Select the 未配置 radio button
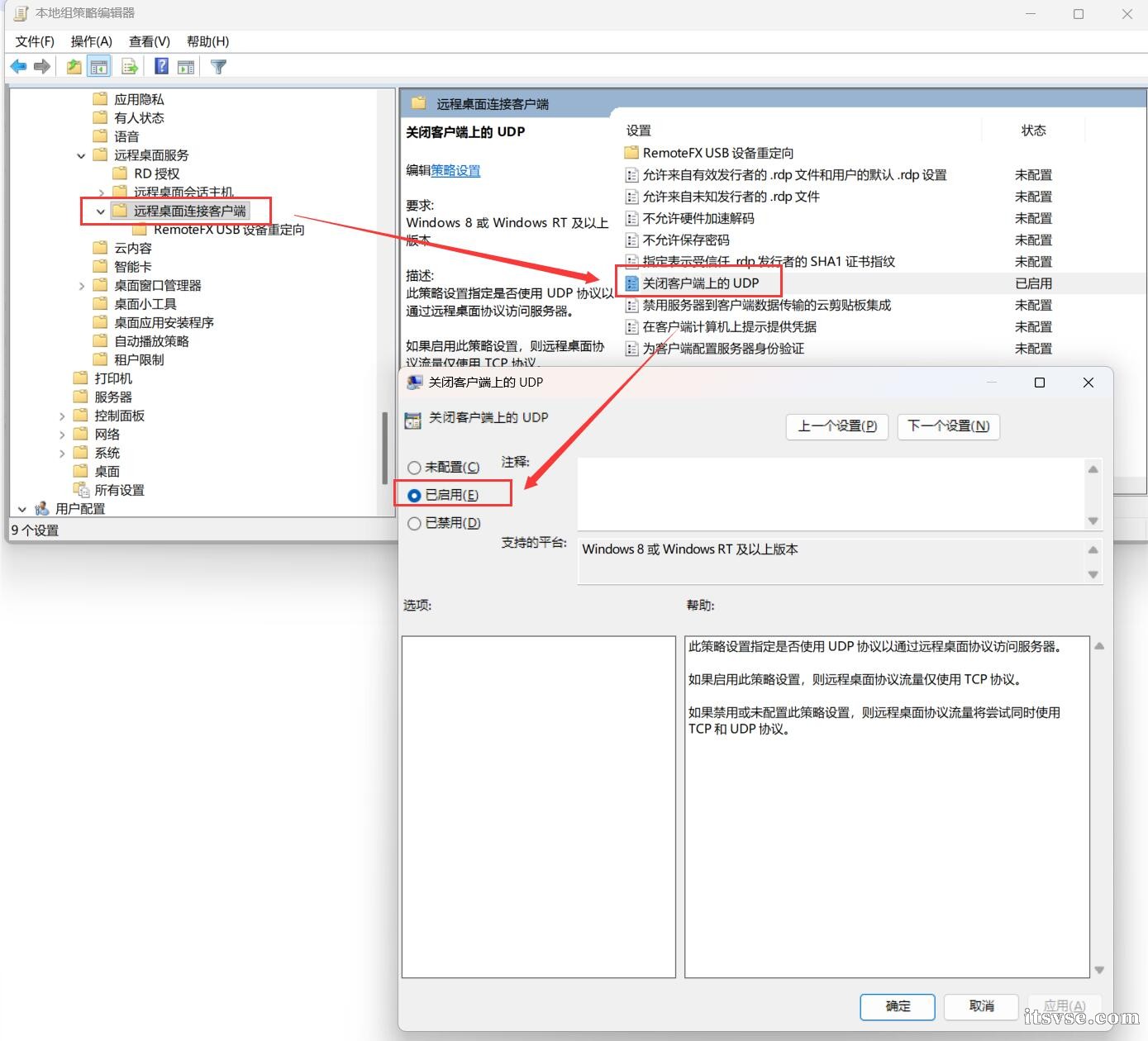 point(415,468)
